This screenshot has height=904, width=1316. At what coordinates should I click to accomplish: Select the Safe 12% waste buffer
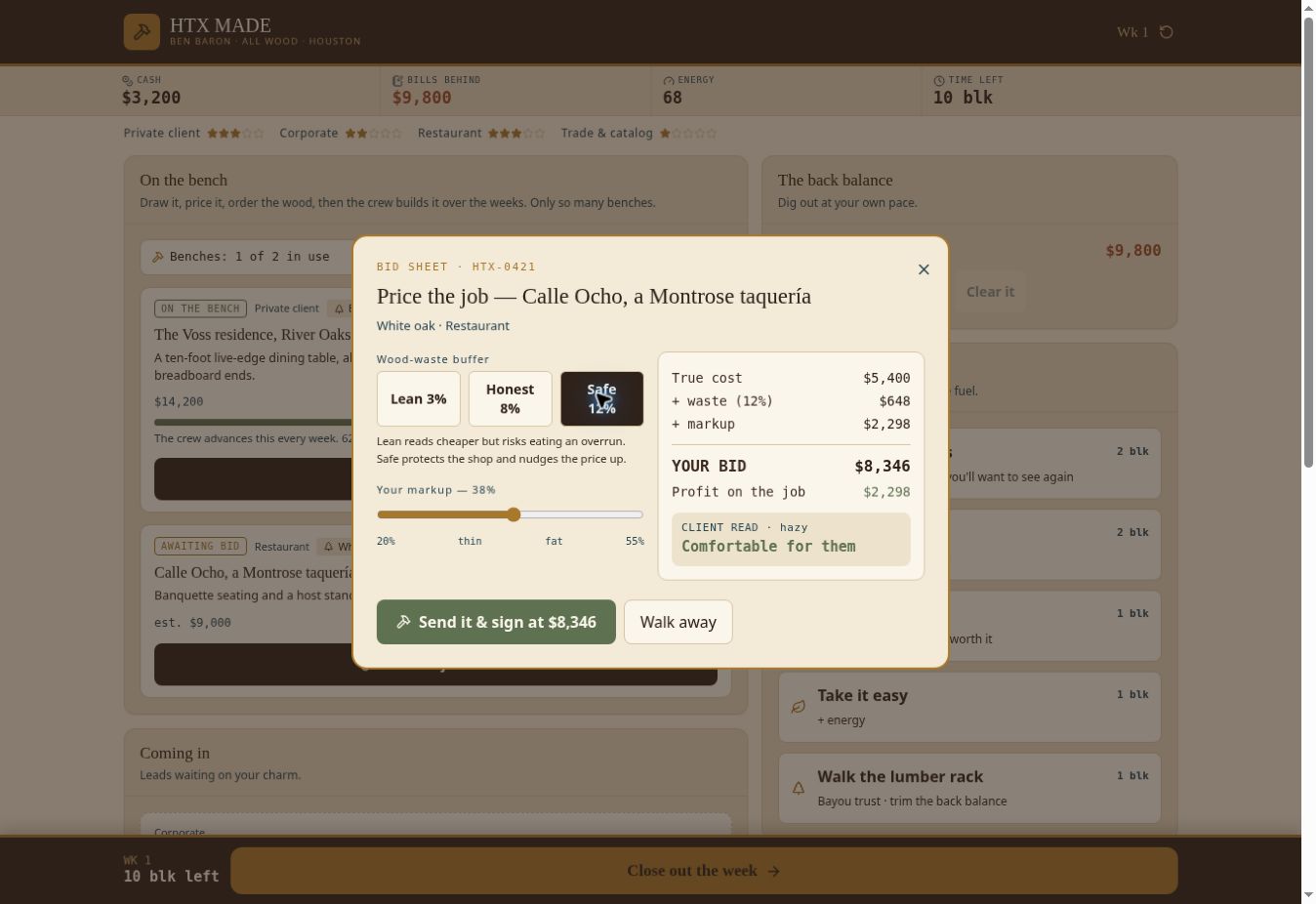pos(602,398)
